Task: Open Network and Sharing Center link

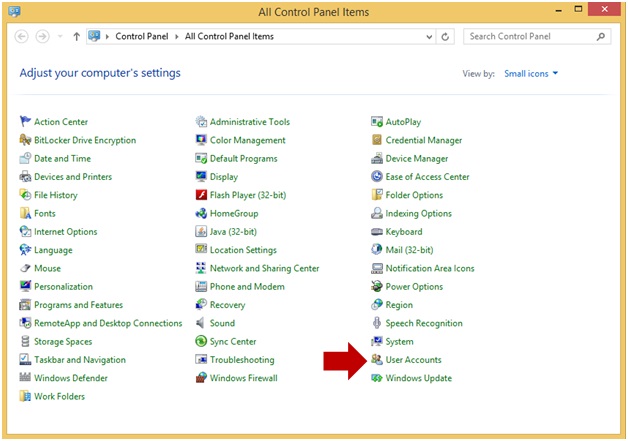Action: (x=264, y=269)
